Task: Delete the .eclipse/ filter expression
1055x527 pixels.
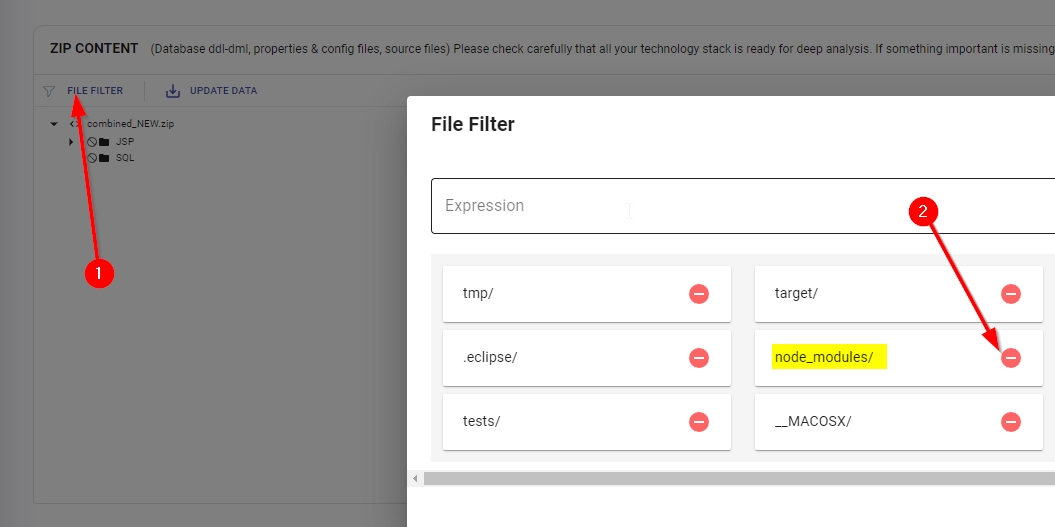Action: (699, 358)
